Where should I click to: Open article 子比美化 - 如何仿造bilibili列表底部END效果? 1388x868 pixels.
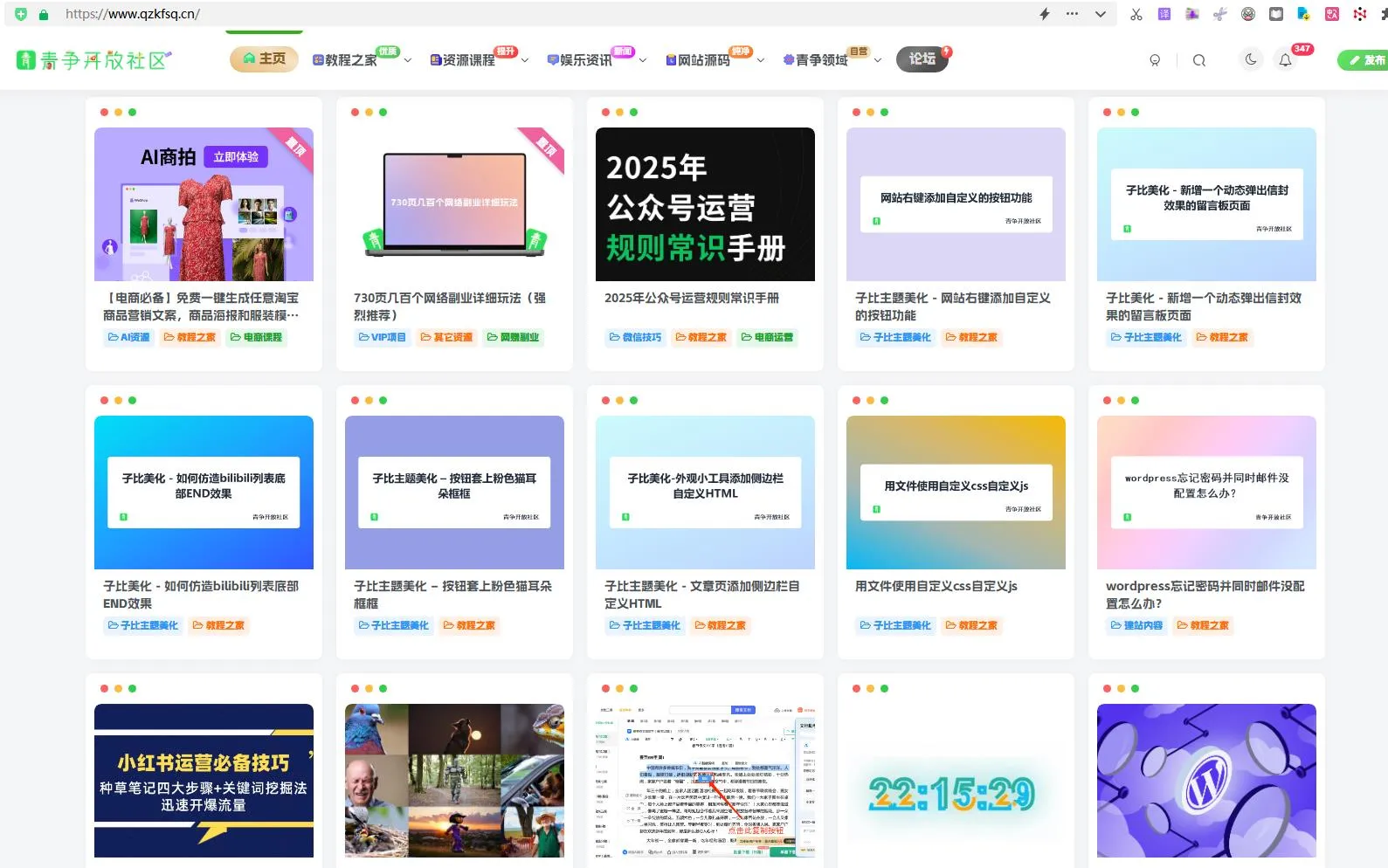coord(201,595)
